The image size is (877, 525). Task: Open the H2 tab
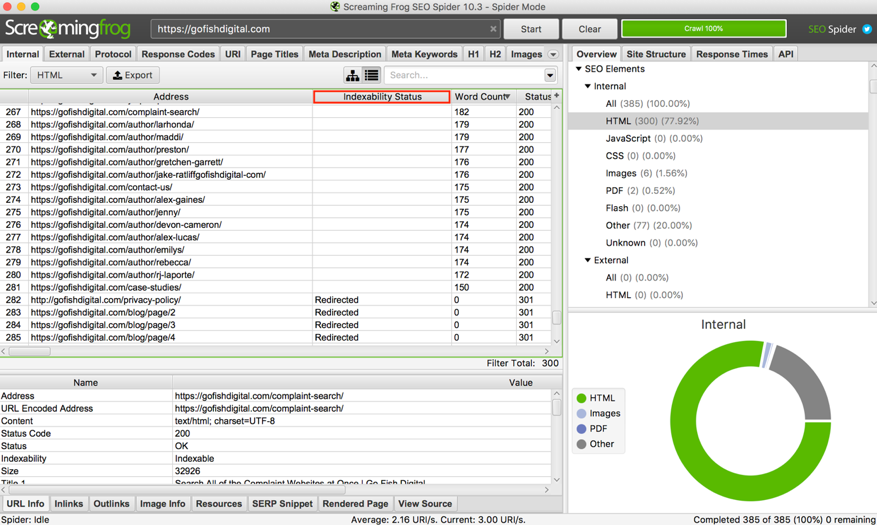pos(495,54)
